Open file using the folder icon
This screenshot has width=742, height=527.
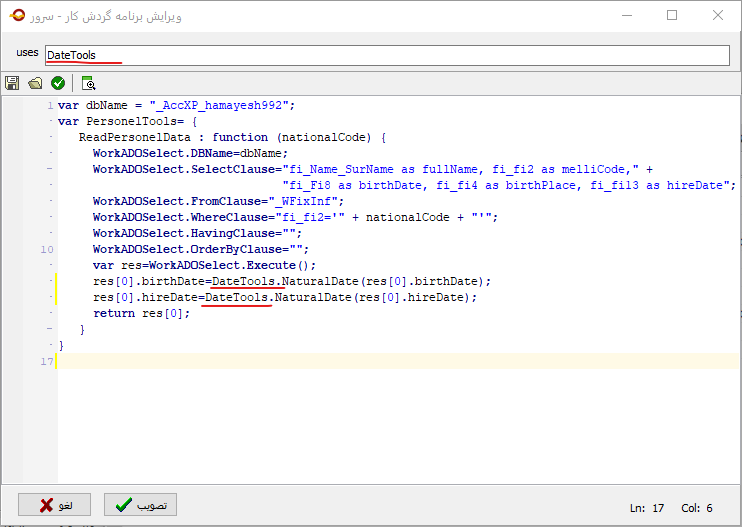click(35, 83)
